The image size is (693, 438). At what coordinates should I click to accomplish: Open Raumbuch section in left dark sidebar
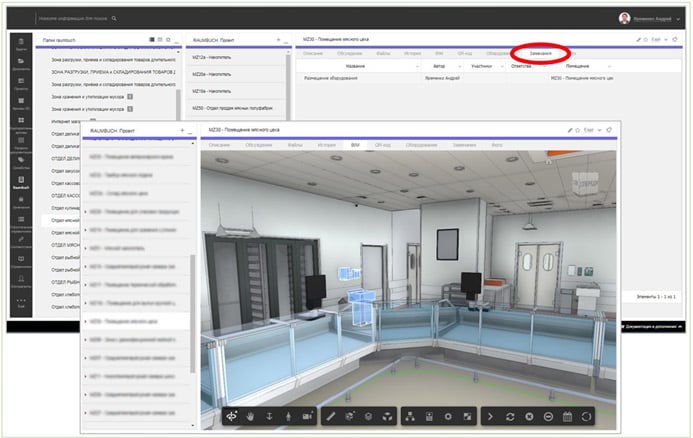[x=21, y=182]
